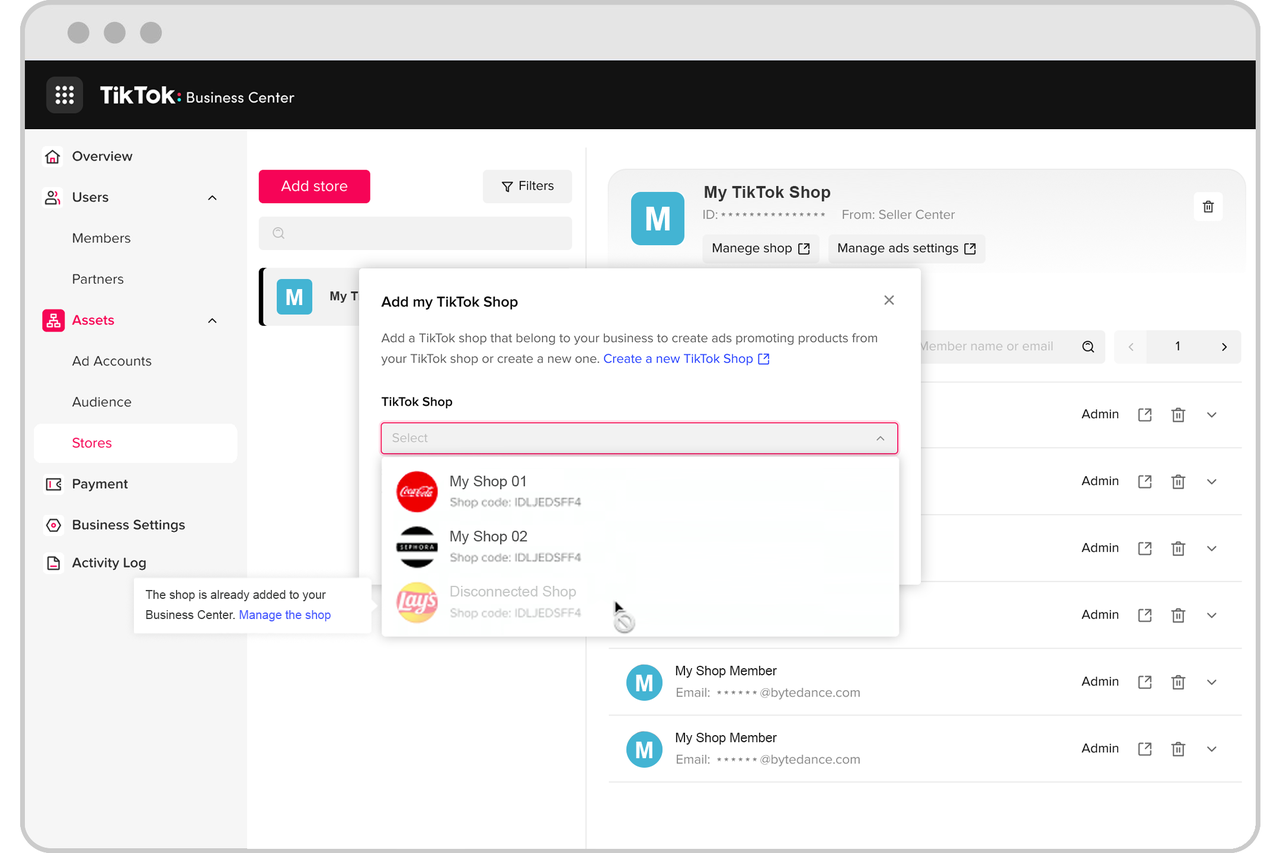
Task: Open the TikTok Shop select dropdown
Action: point(639,438)
